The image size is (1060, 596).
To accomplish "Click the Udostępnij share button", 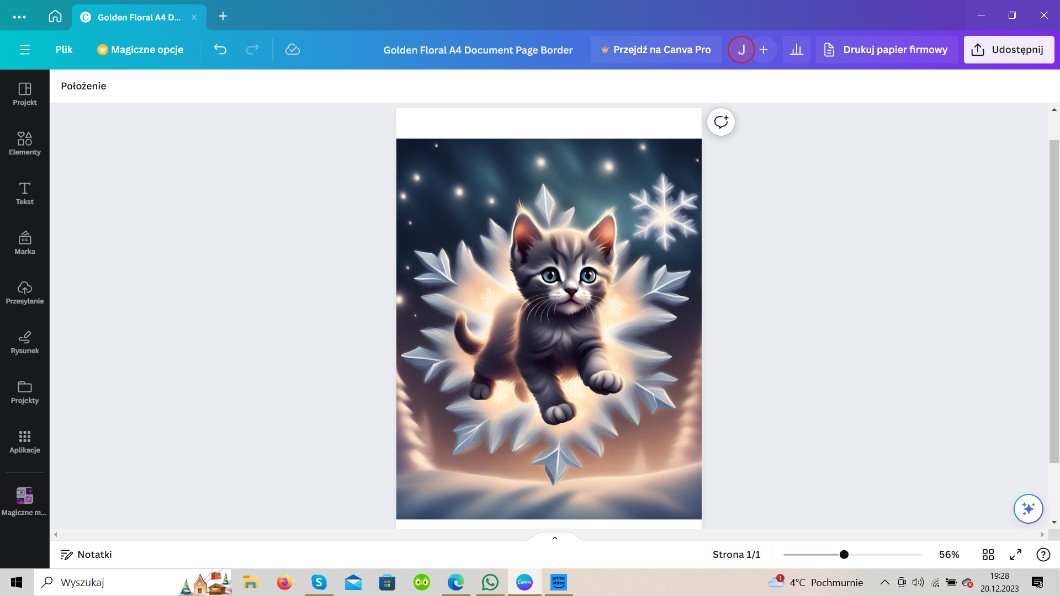I will coord(1008,49).
